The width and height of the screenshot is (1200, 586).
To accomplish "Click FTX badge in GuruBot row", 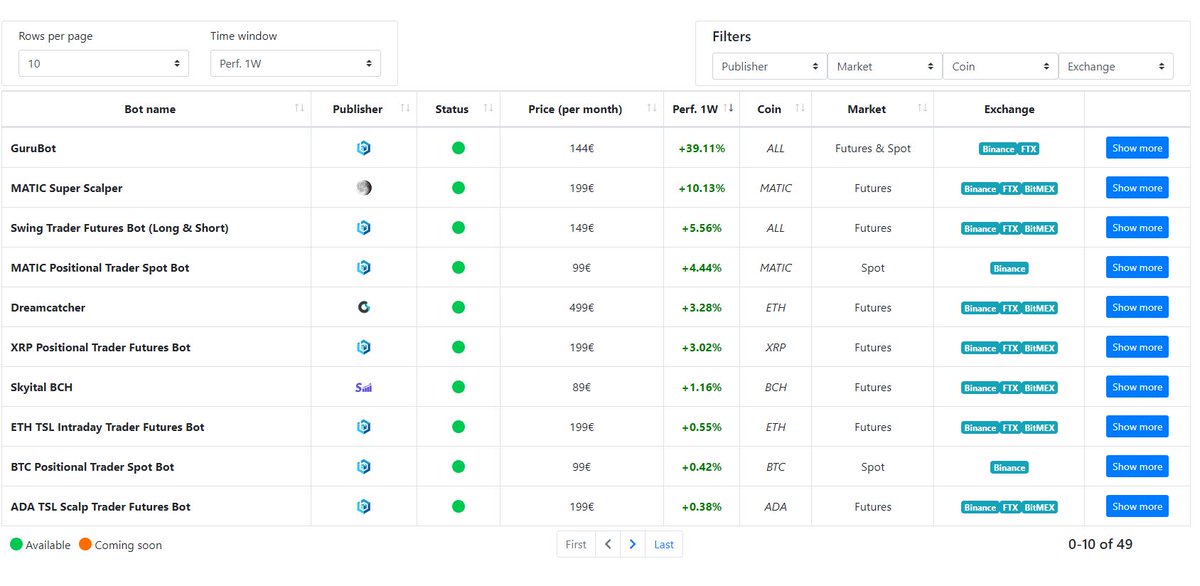I will tap(1028, 149).
